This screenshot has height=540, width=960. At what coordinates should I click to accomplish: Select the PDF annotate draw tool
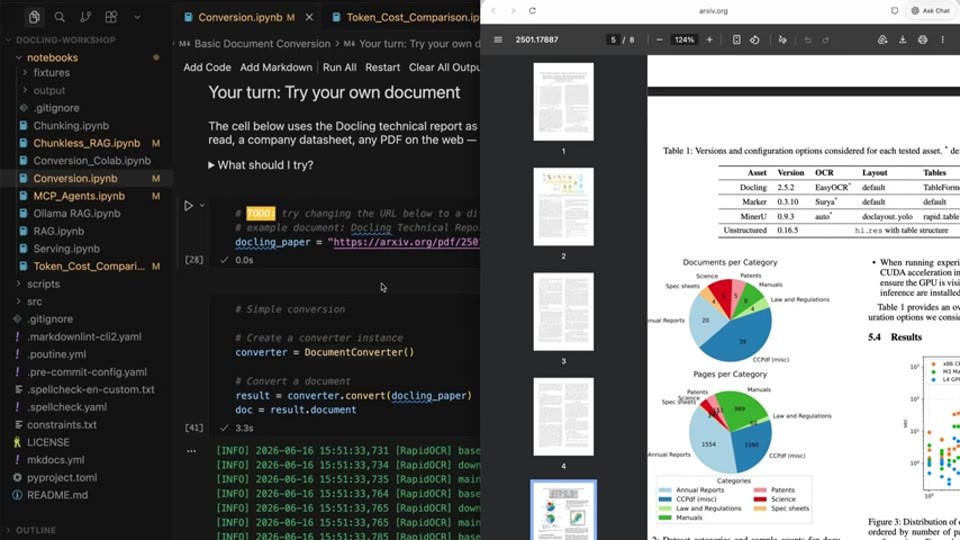tap(782, 40)
